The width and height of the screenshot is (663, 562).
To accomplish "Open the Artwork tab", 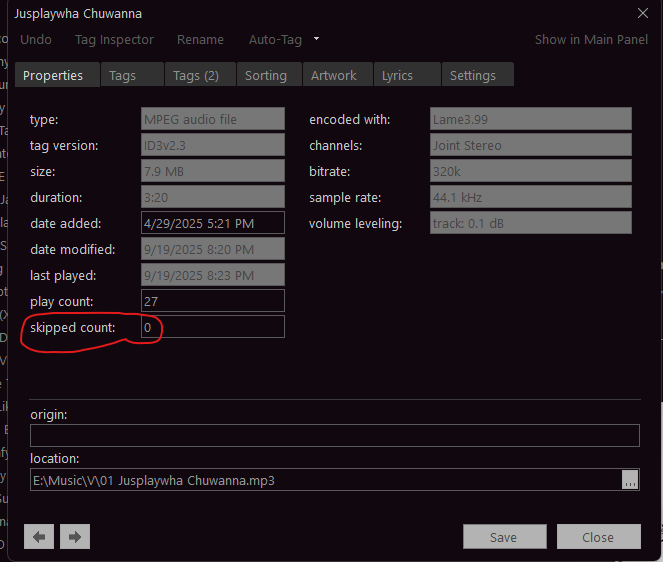I will [x=338, y=75].
